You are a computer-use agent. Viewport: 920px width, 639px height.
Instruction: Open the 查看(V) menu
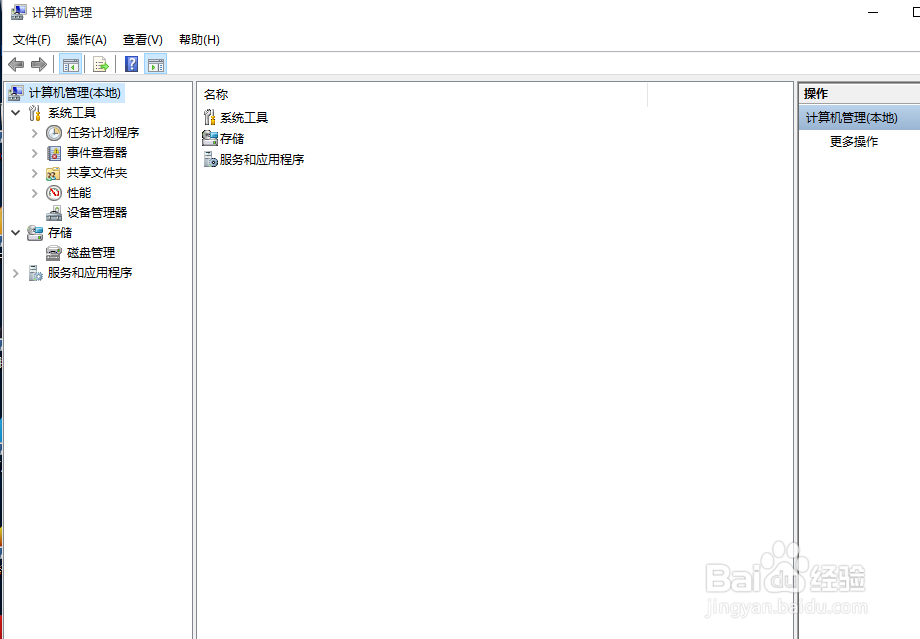(143, 40)
